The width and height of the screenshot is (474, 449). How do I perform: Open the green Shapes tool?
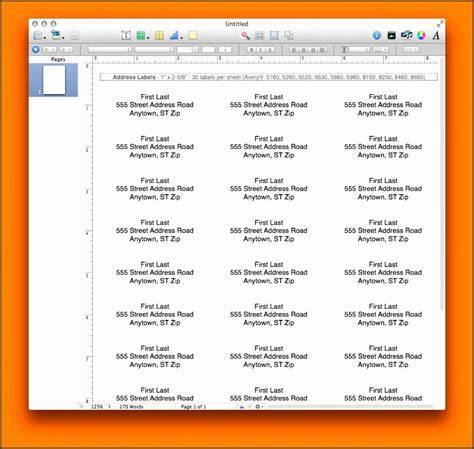(x=142, y=35)
